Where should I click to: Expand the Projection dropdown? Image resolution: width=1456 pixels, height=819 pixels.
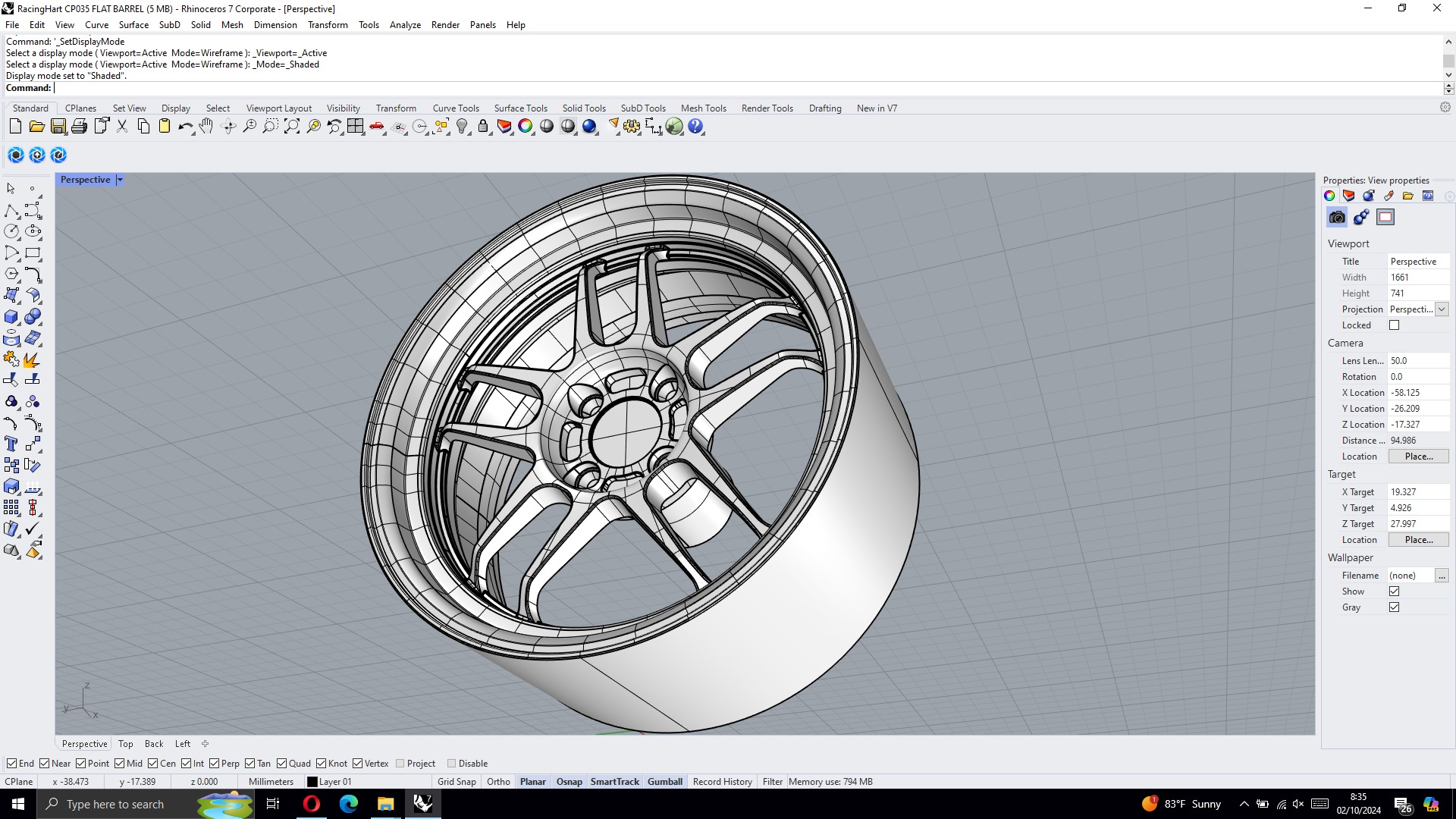click(x=1442, y=309)
